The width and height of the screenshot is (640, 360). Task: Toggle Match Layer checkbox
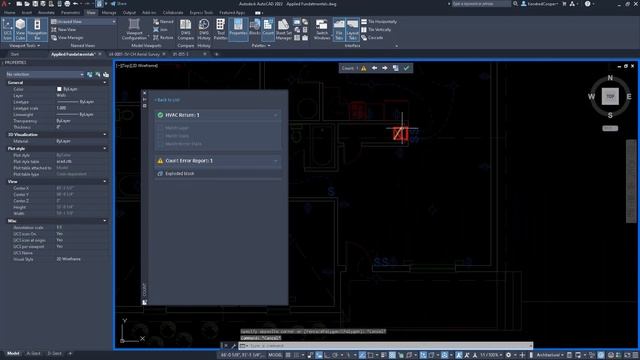[160, 128]
